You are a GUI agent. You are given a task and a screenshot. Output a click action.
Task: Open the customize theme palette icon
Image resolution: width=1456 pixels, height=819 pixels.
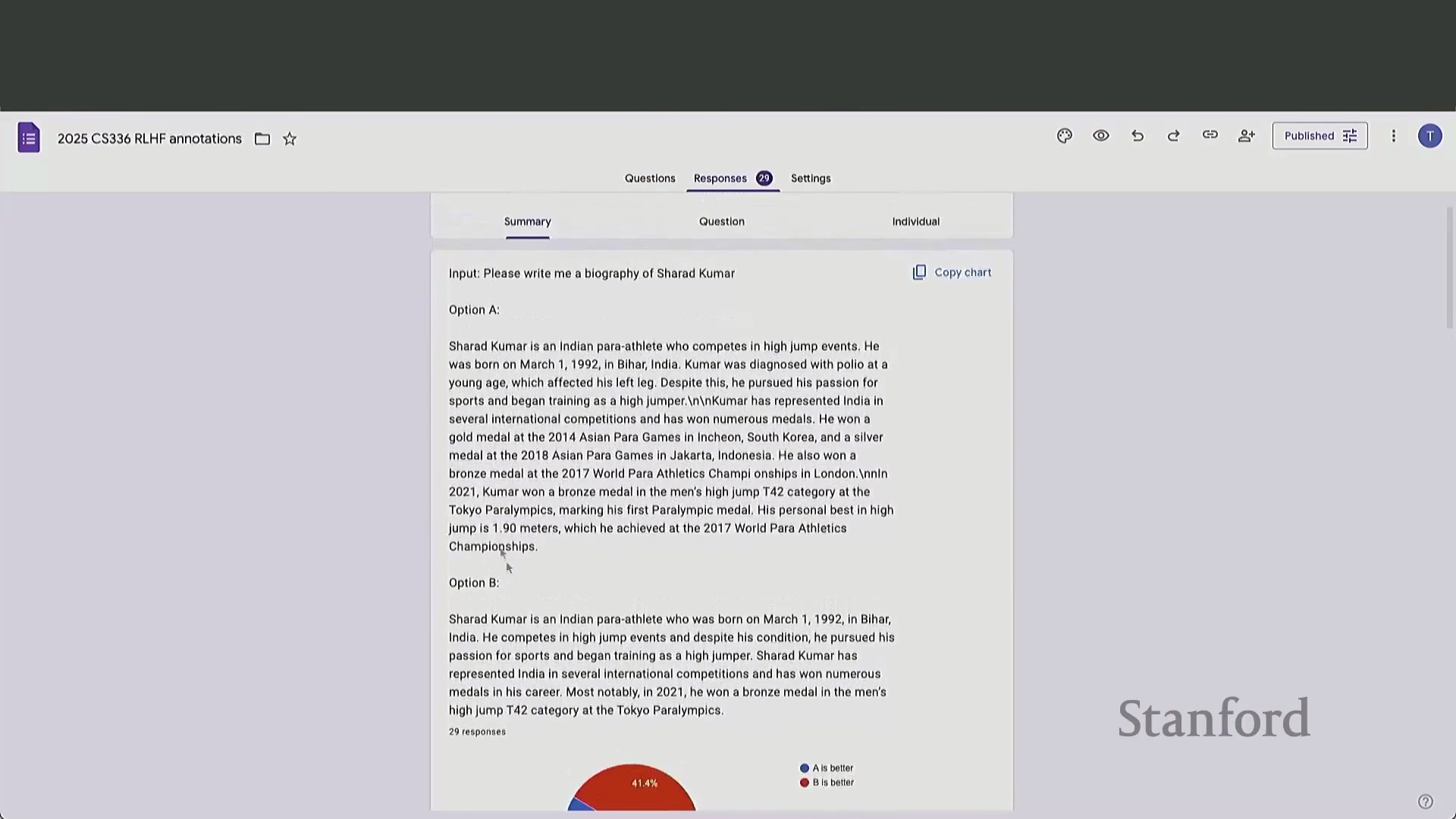[1065, 136]
